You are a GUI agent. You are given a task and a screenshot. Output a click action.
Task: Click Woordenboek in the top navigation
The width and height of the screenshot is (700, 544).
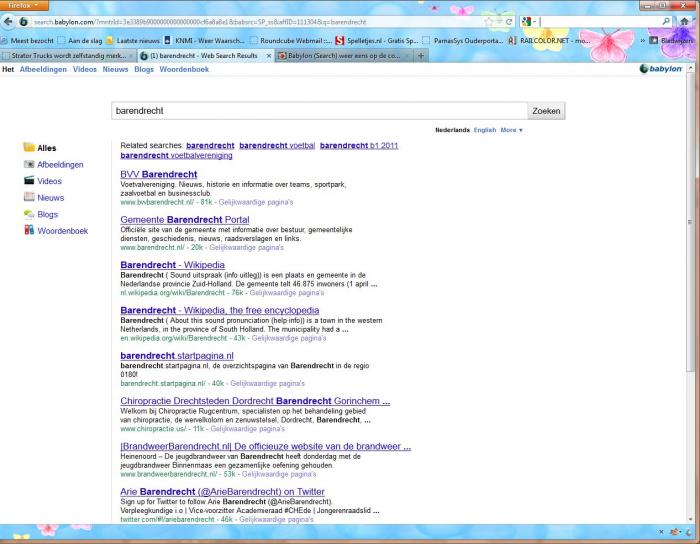click(x=184, y=69)
